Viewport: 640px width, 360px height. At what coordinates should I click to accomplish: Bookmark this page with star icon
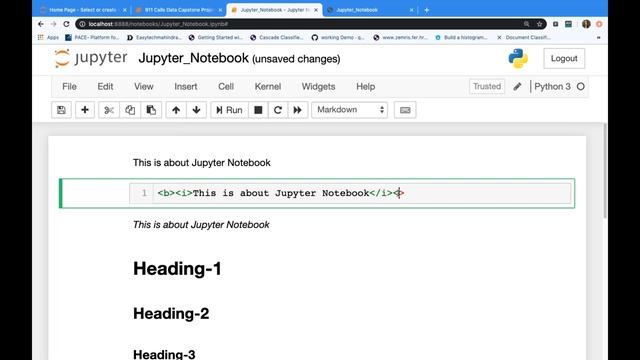[539, 24]
